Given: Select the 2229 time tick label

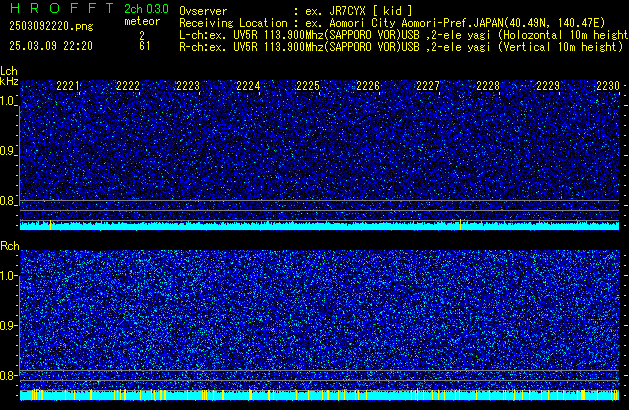Looking at the screenshot, I should click(x=548, y=86).
